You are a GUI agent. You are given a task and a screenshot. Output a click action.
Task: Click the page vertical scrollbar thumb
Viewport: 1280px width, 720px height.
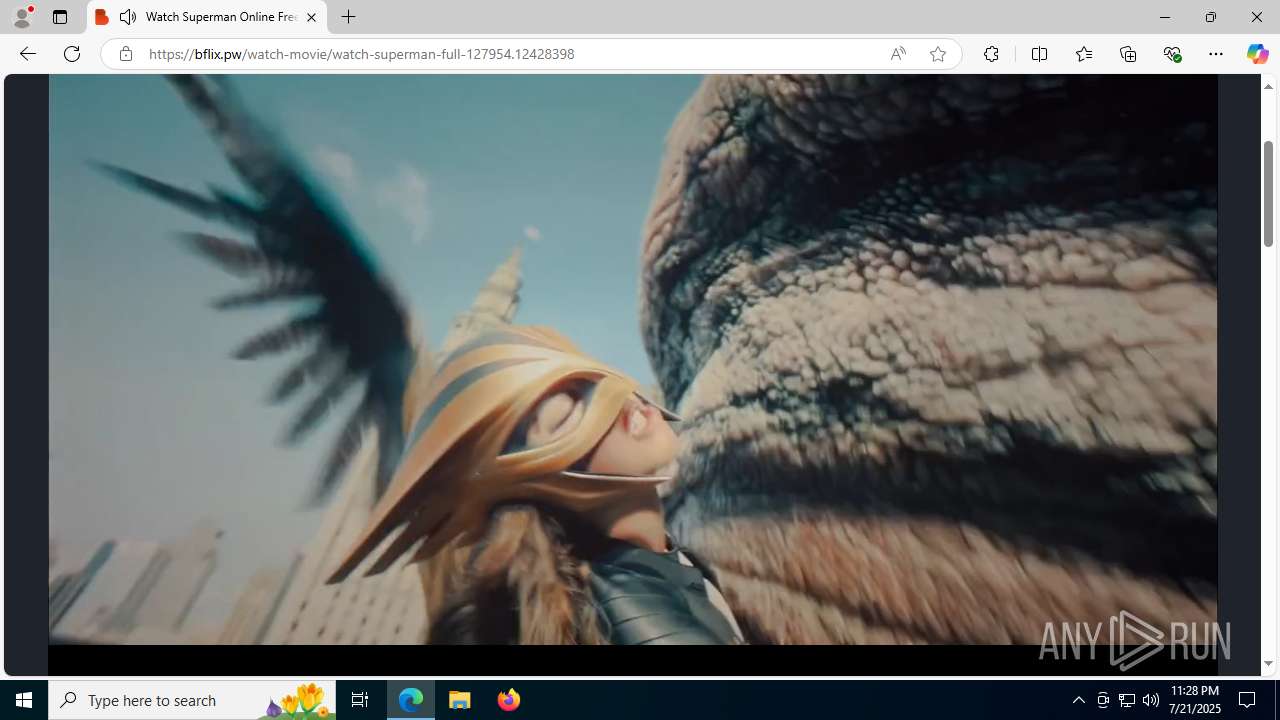click(1268, 194)
